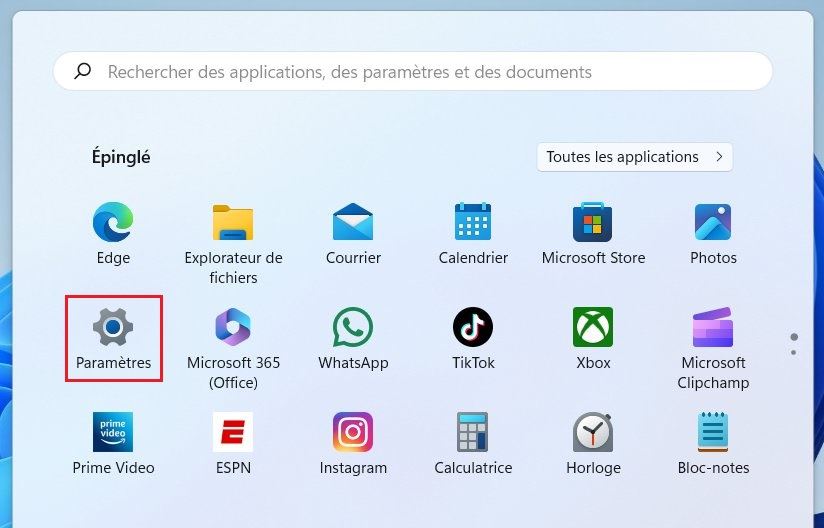
Task: Open the Calculatrice app
Action: pyautogui.click(x=473, y=443)
